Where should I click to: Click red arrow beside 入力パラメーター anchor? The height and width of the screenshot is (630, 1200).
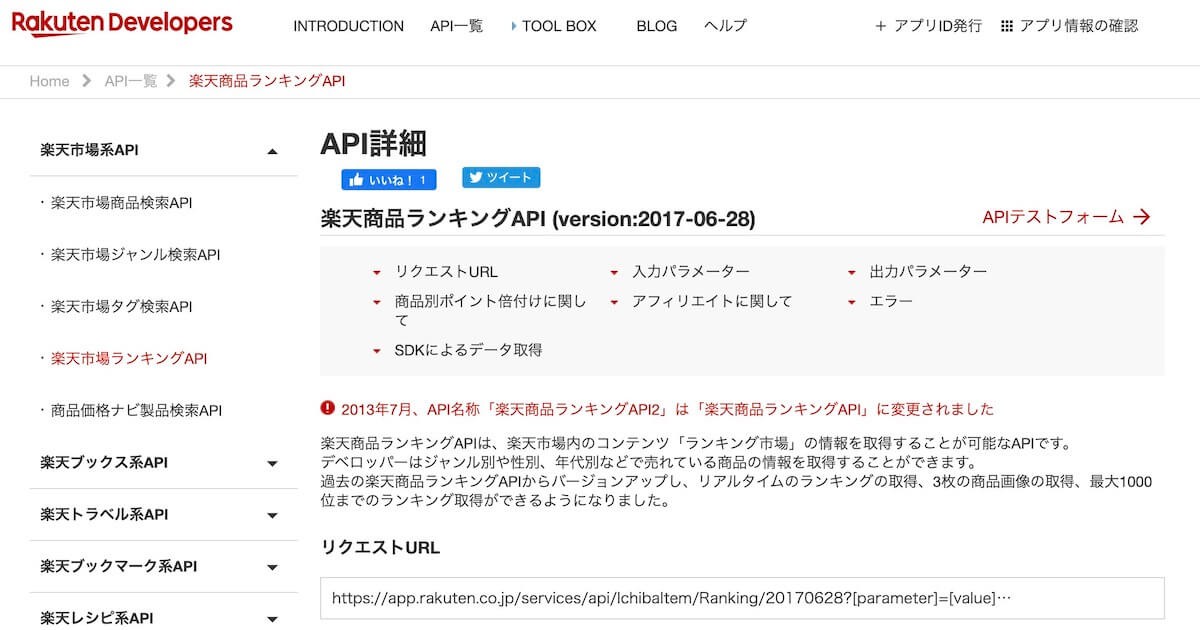pyautogui.click(x=614, y=272)
